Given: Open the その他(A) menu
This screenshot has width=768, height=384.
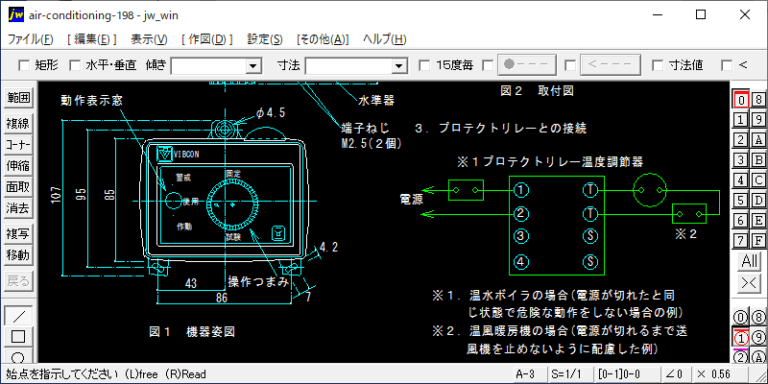Looking at the screenshot, I should 322,40.
